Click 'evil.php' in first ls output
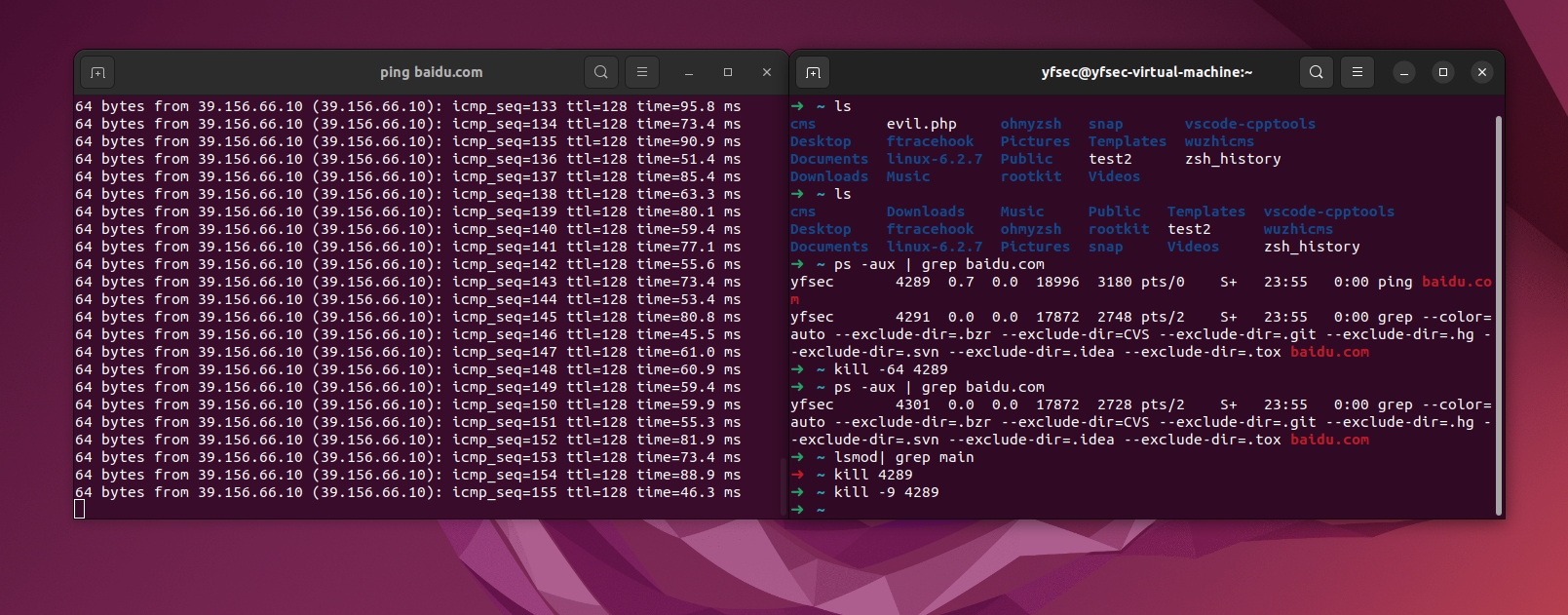1568x615 pixels. point(922,124)
